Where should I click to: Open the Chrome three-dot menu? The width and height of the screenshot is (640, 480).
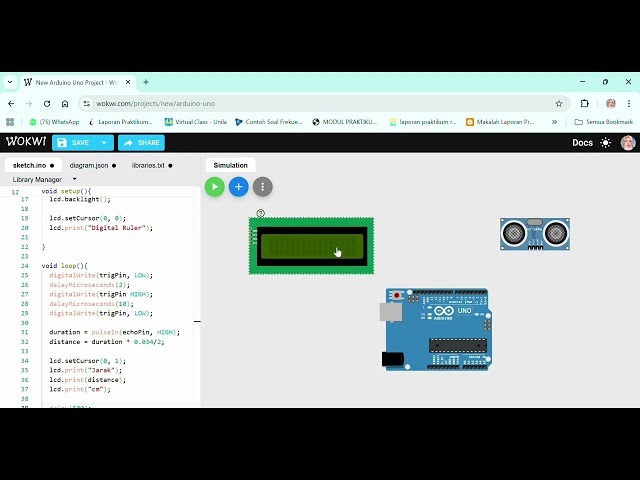(629, 104)
